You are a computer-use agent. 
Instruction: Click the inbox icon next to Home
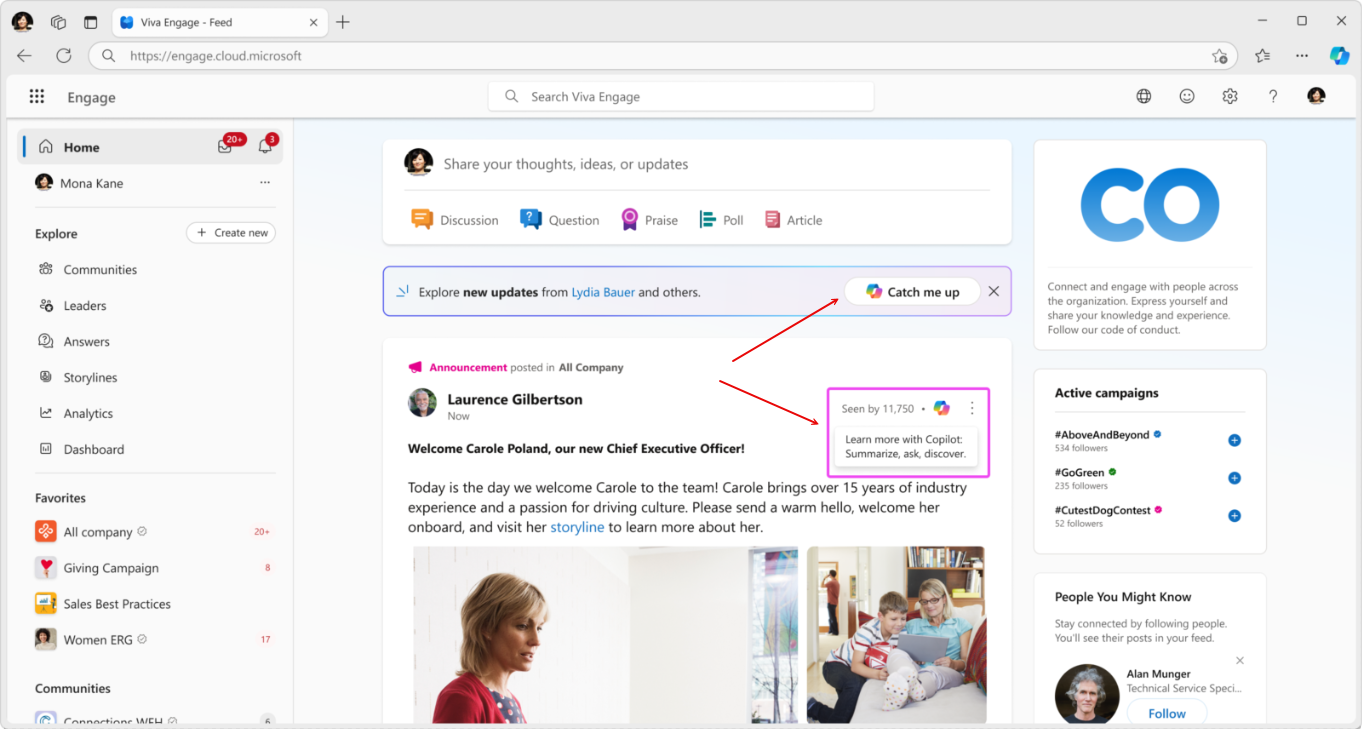[x=225, y=147]
